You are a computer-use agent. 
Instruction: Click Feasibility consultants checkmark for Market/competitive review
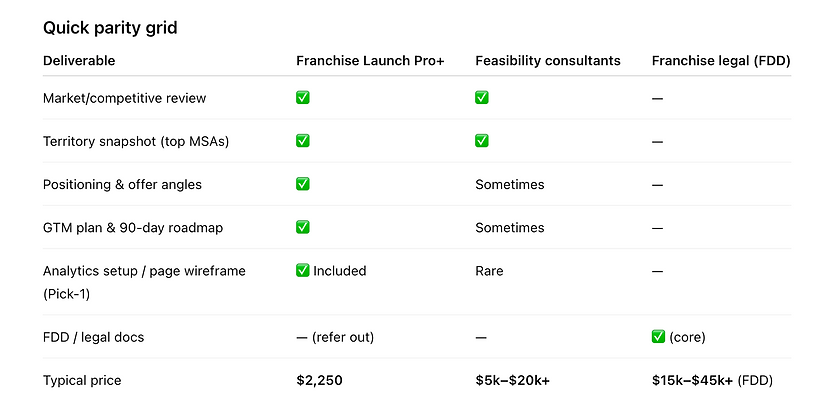481,98
